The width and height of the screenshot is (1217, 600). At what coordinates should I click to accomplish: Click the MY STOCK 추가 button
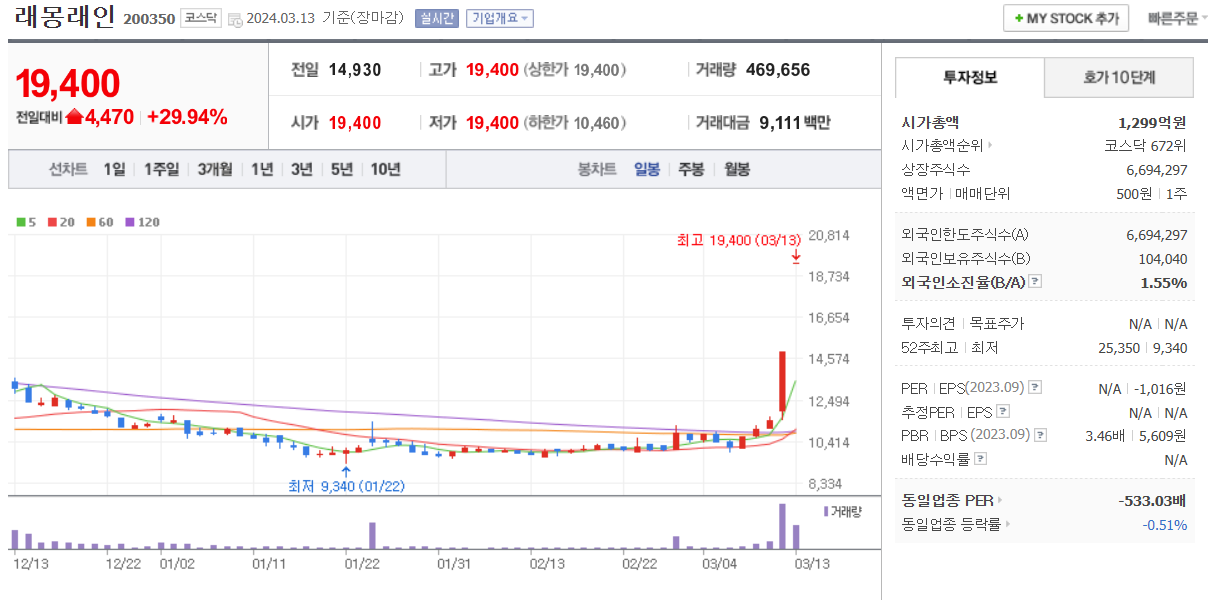pyautogui.click(x=1066, y=19)
